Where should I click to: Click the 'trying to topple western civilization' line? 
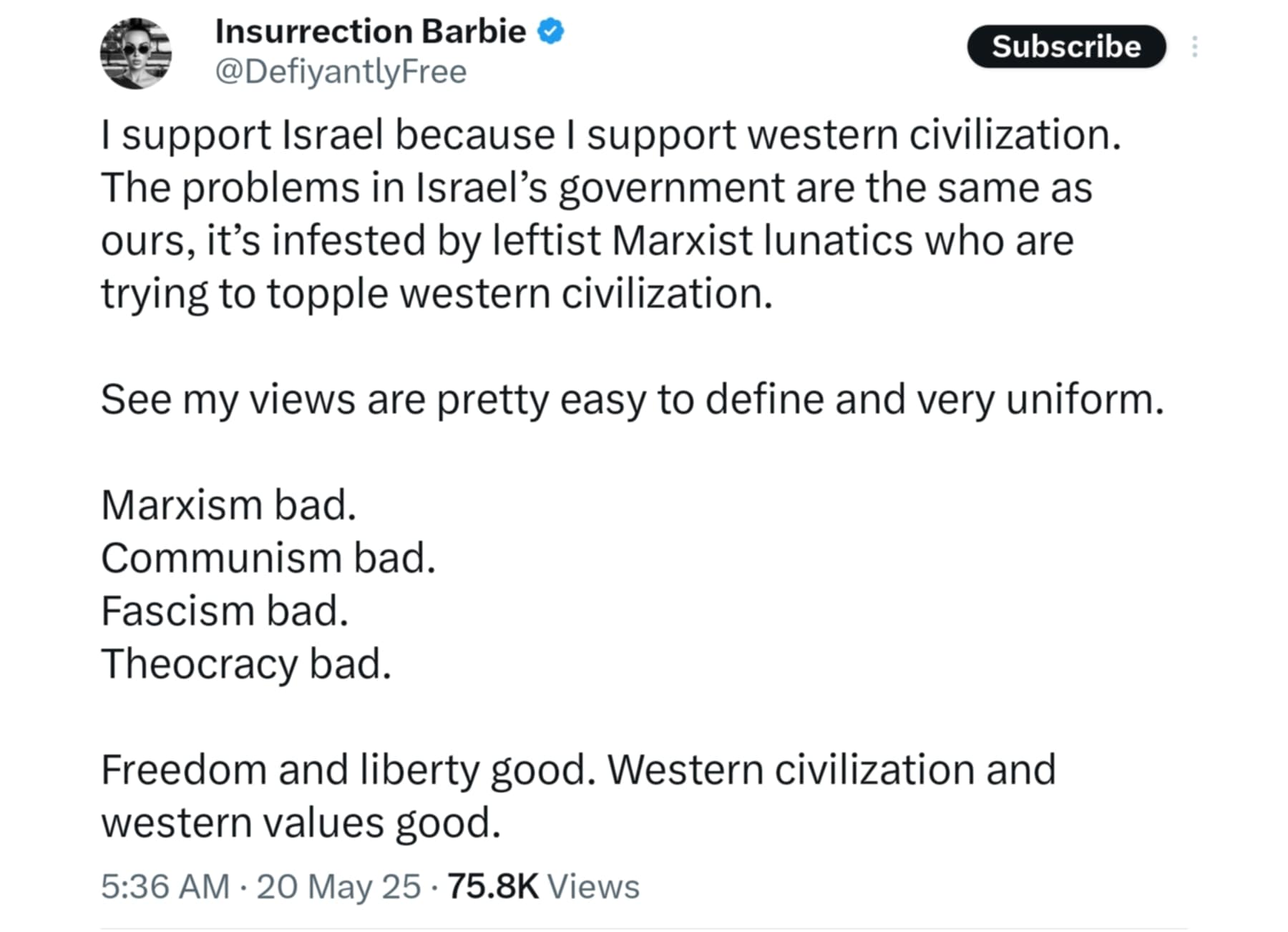[436, 293]
